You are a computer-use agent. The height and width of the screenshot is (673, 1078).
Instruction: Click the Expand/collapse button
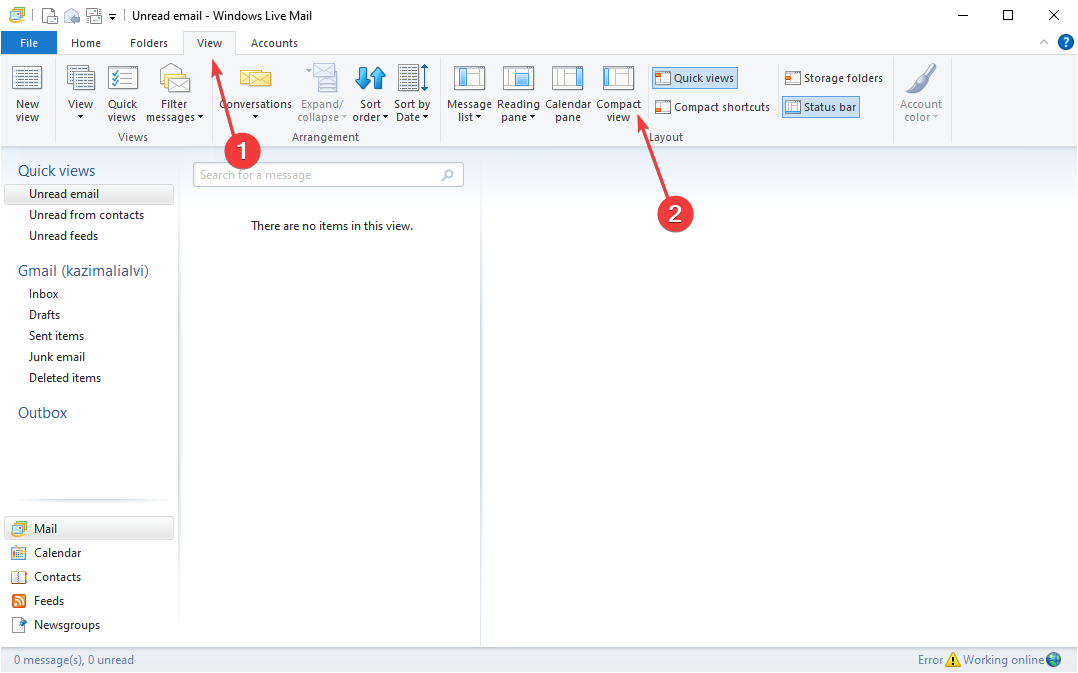(322, 94)
